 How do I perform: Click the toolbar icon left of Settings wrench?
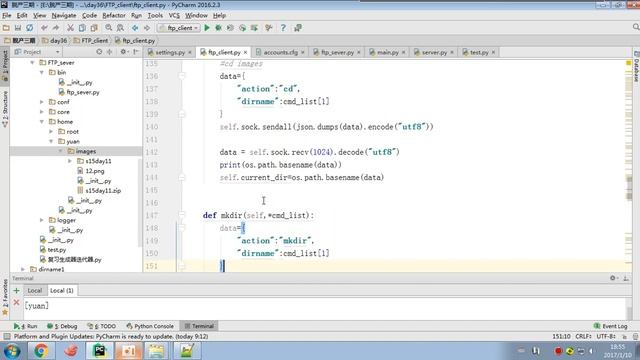point(254,28)
